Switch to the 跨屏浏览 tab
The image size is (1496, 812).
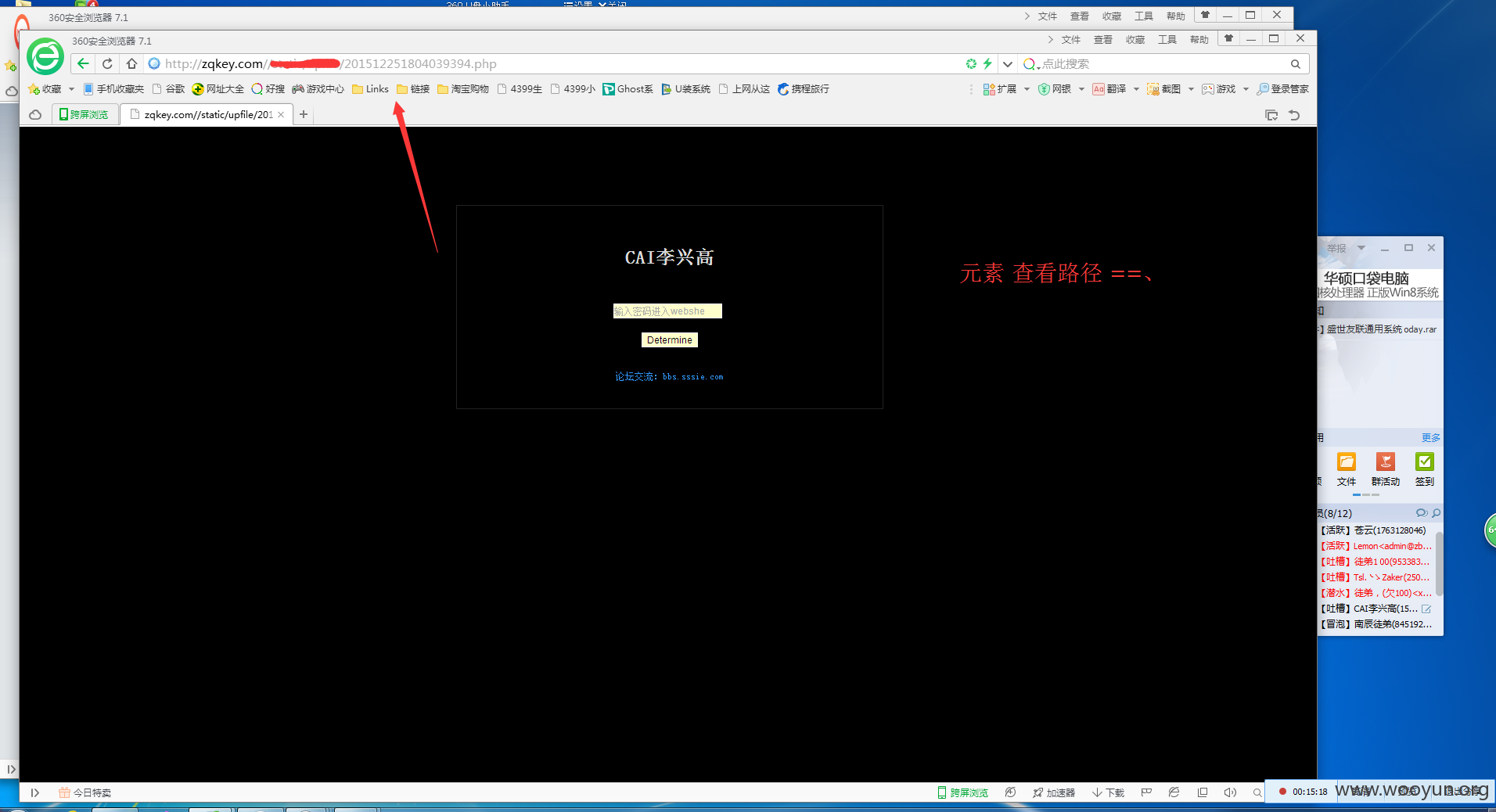coord(85,115)
